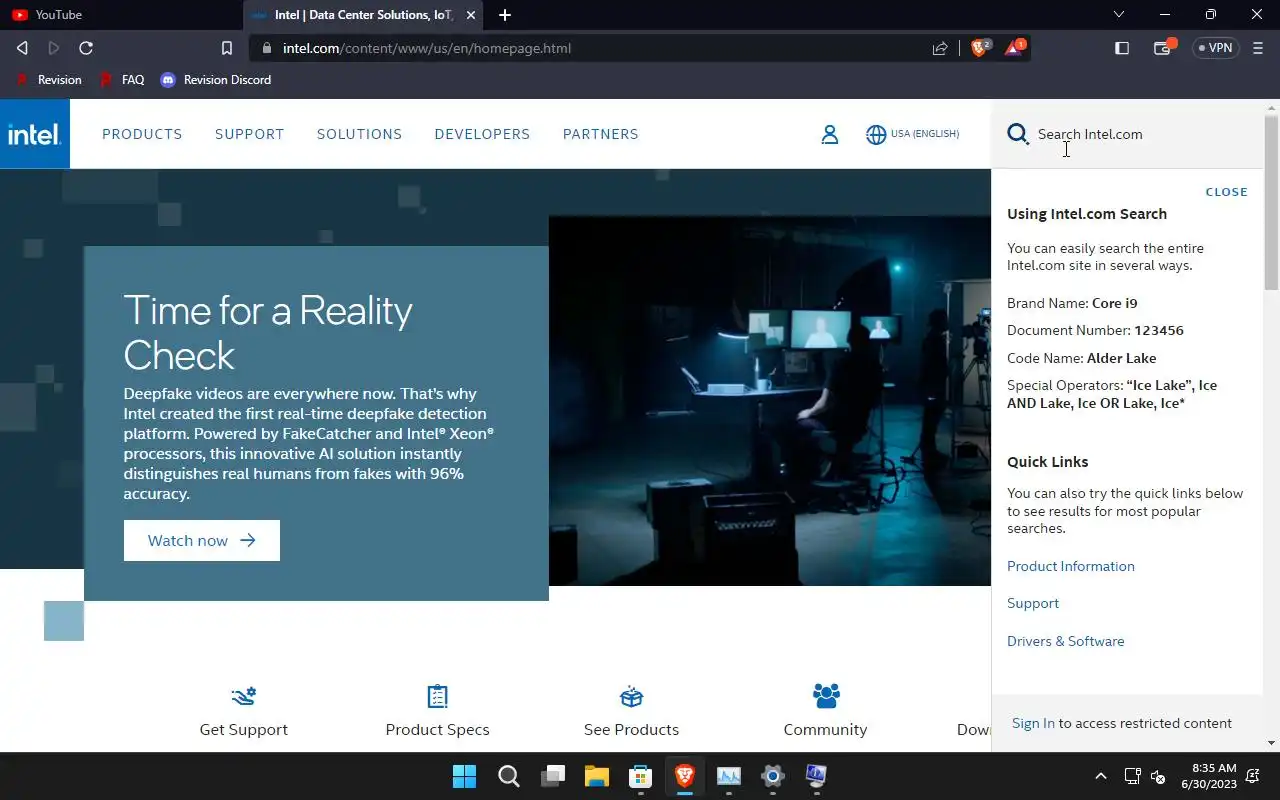Click the magnifier icon in Intel search
Image resolution: width=1280 pixels, height=800 pixels.
tap(1018, 134)
